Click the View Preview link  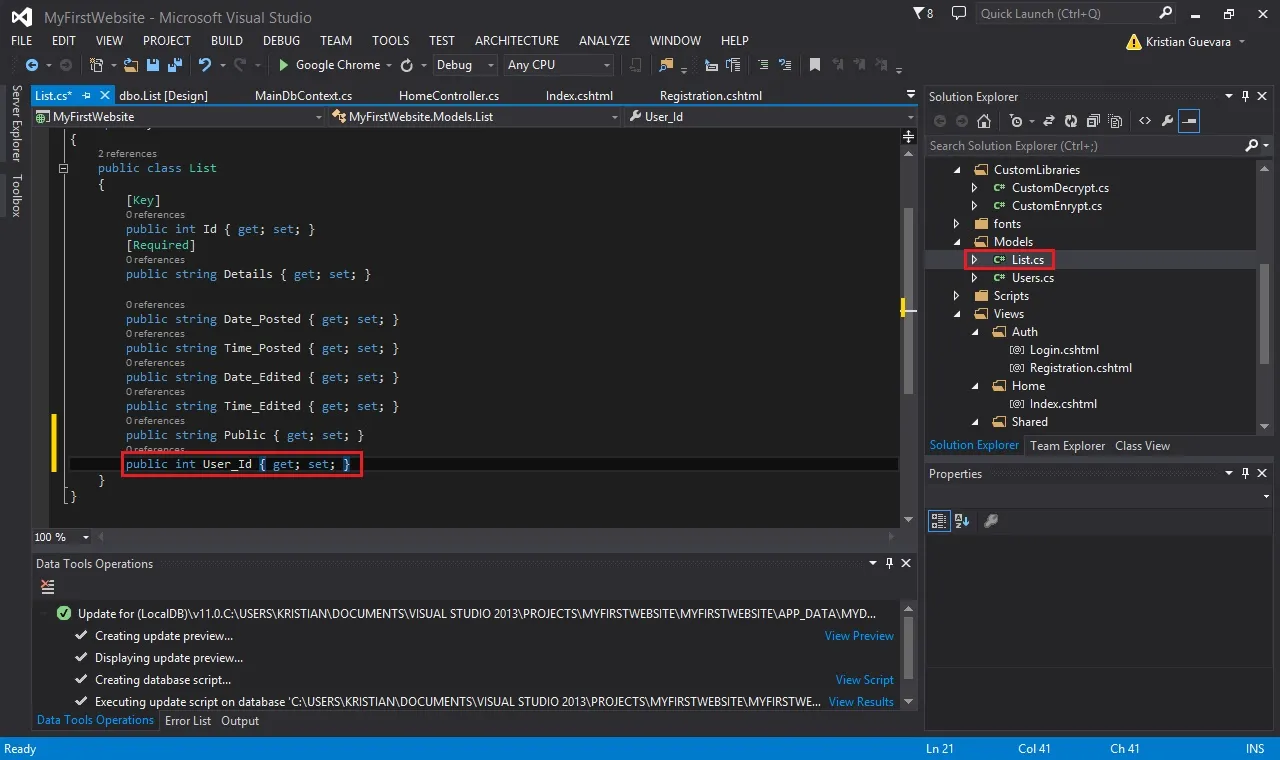pyautogui.click(x=859, y=636)
